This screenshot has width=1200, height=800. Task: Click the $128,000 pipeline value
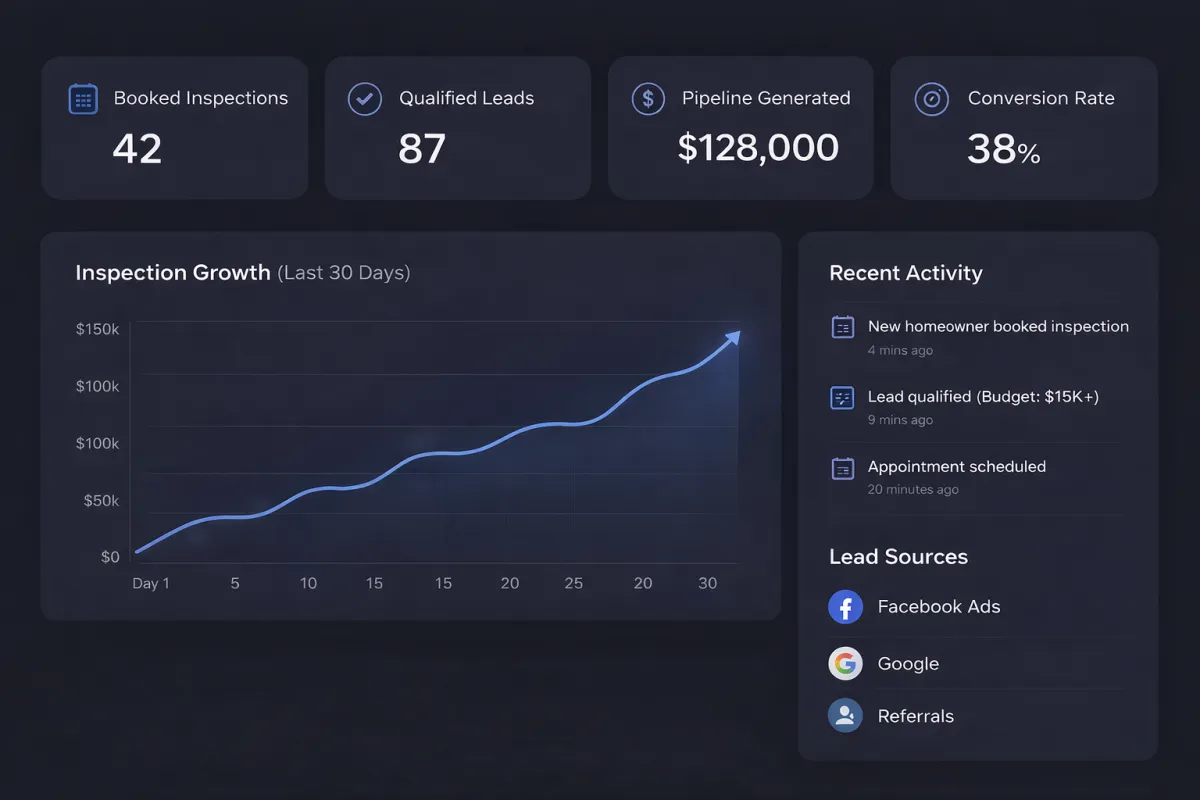[758, 148]
